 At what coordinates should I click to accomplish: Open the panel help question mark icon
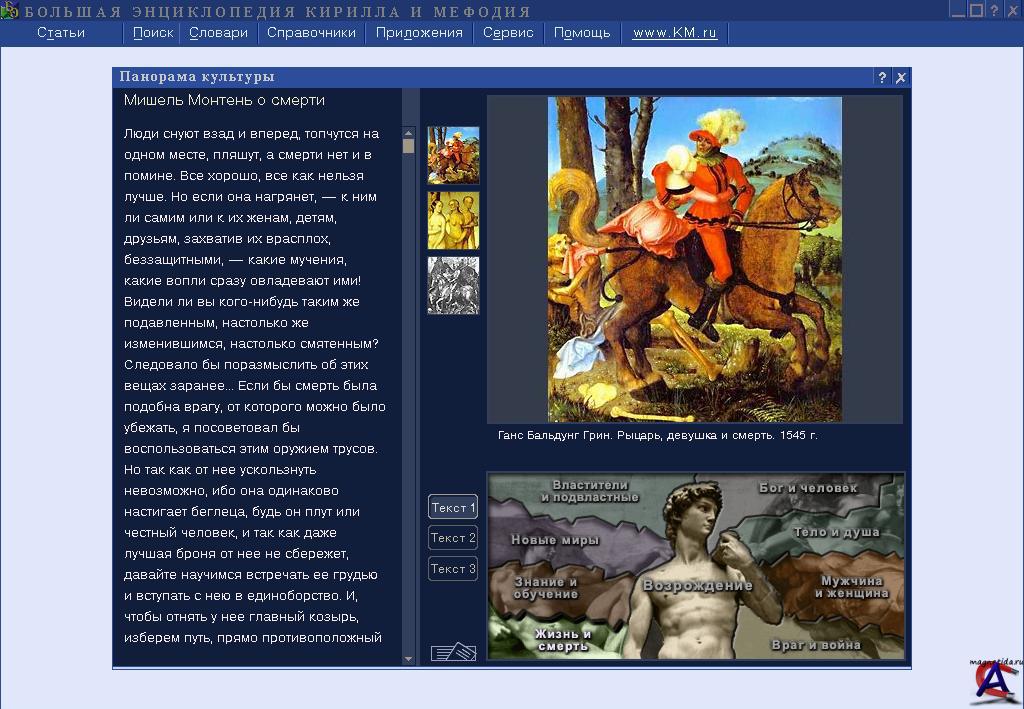[882, 77]
